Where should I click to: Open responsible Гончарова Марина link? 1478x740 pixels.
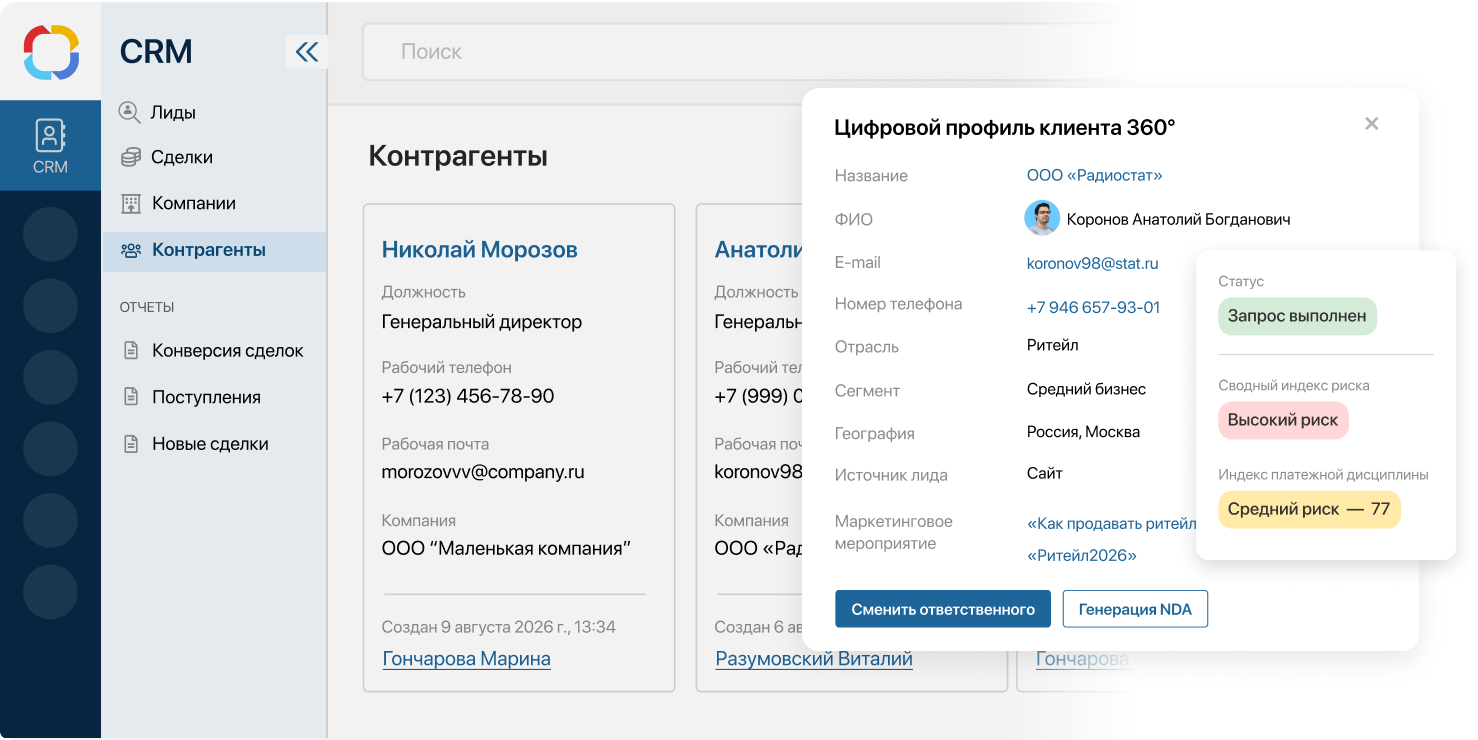coord(466,659)
